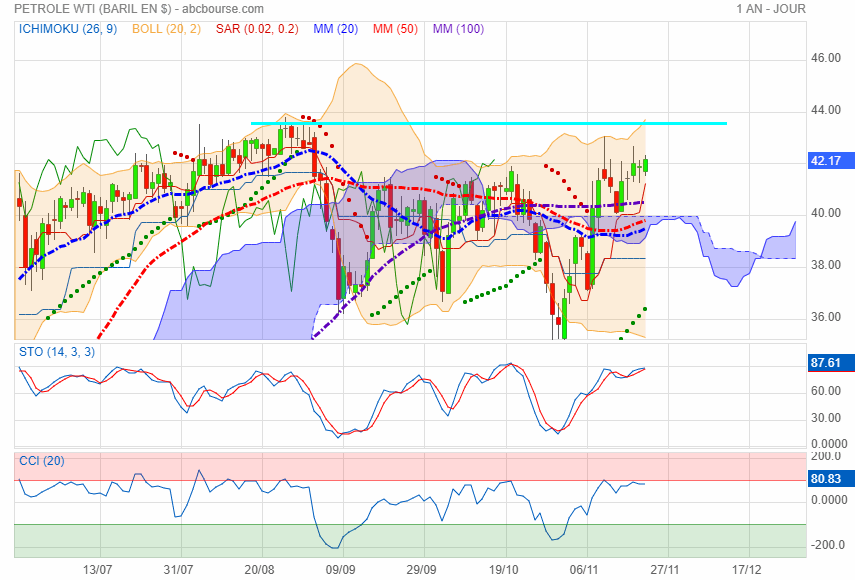Viewport: 855px width, 580px height.
Task: Click the 06/11 date axis label
Action: pyautogui.click(x=584, y=570)
